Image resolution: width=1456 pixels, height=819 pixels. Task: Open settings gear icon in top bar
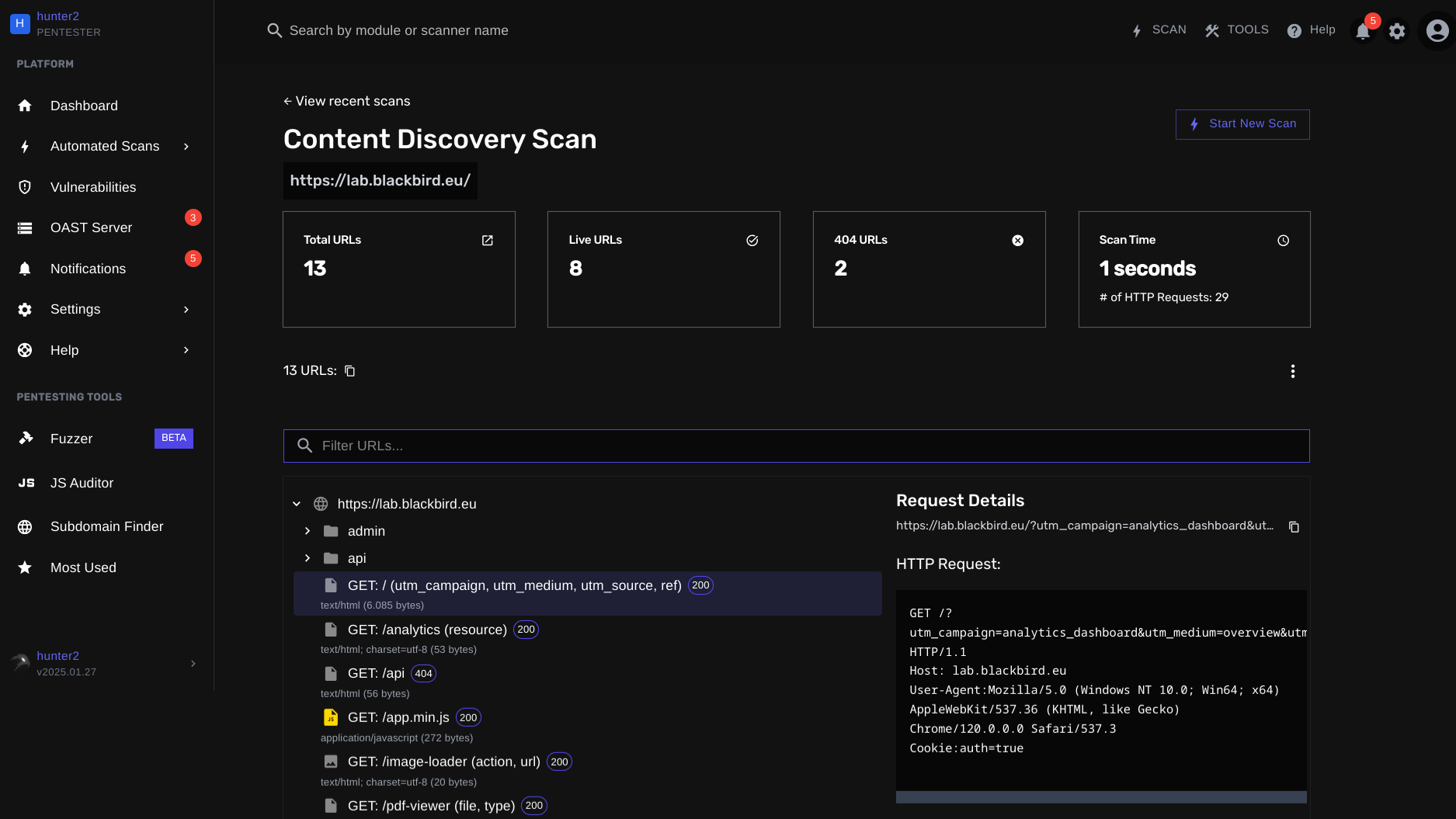[1397, 31]
